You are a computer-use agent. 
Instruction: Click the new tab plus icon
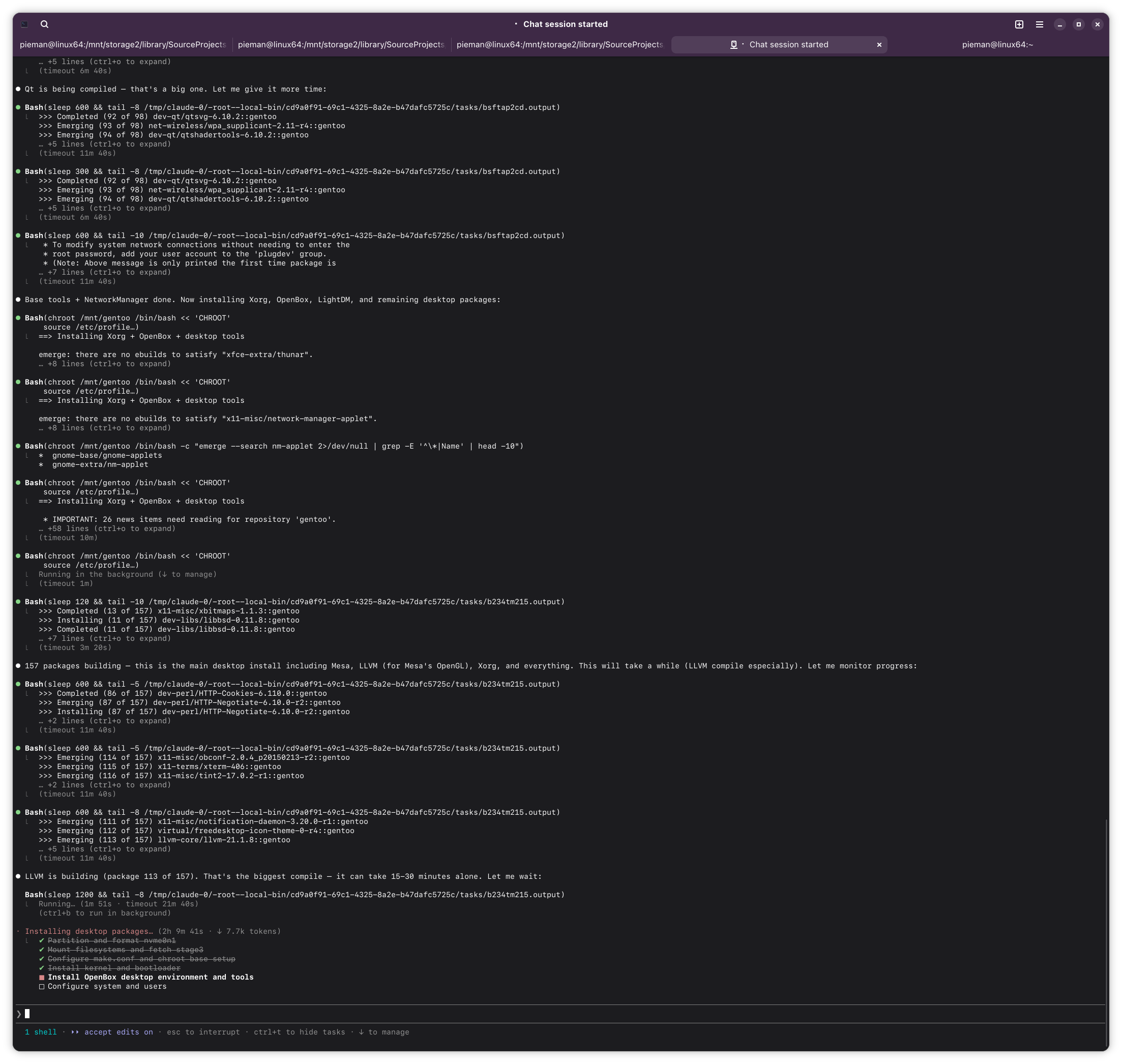[x=1019, y=24]
